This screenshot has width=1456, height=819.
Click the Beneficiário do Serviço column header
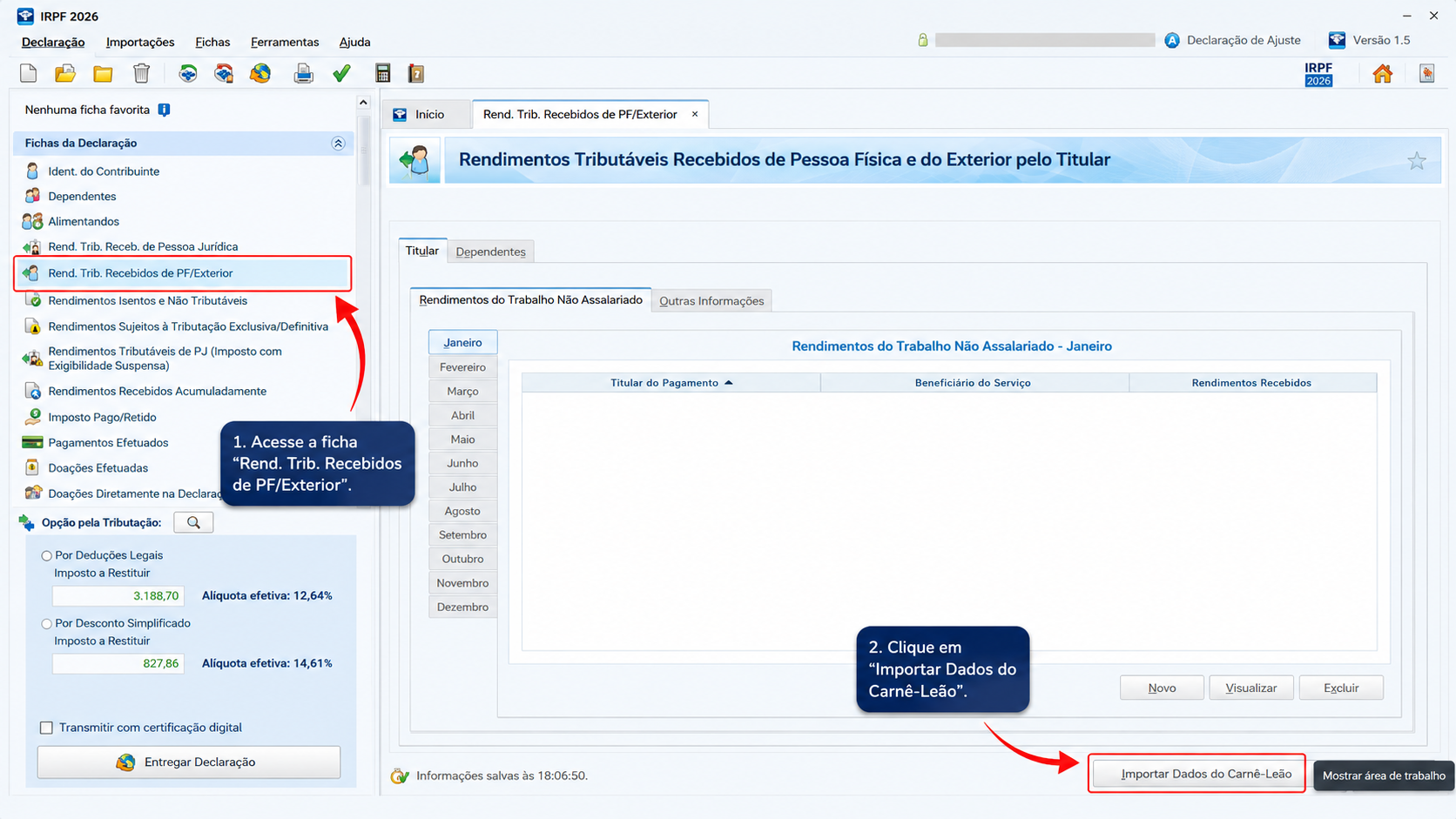click(x=974, y=383)
